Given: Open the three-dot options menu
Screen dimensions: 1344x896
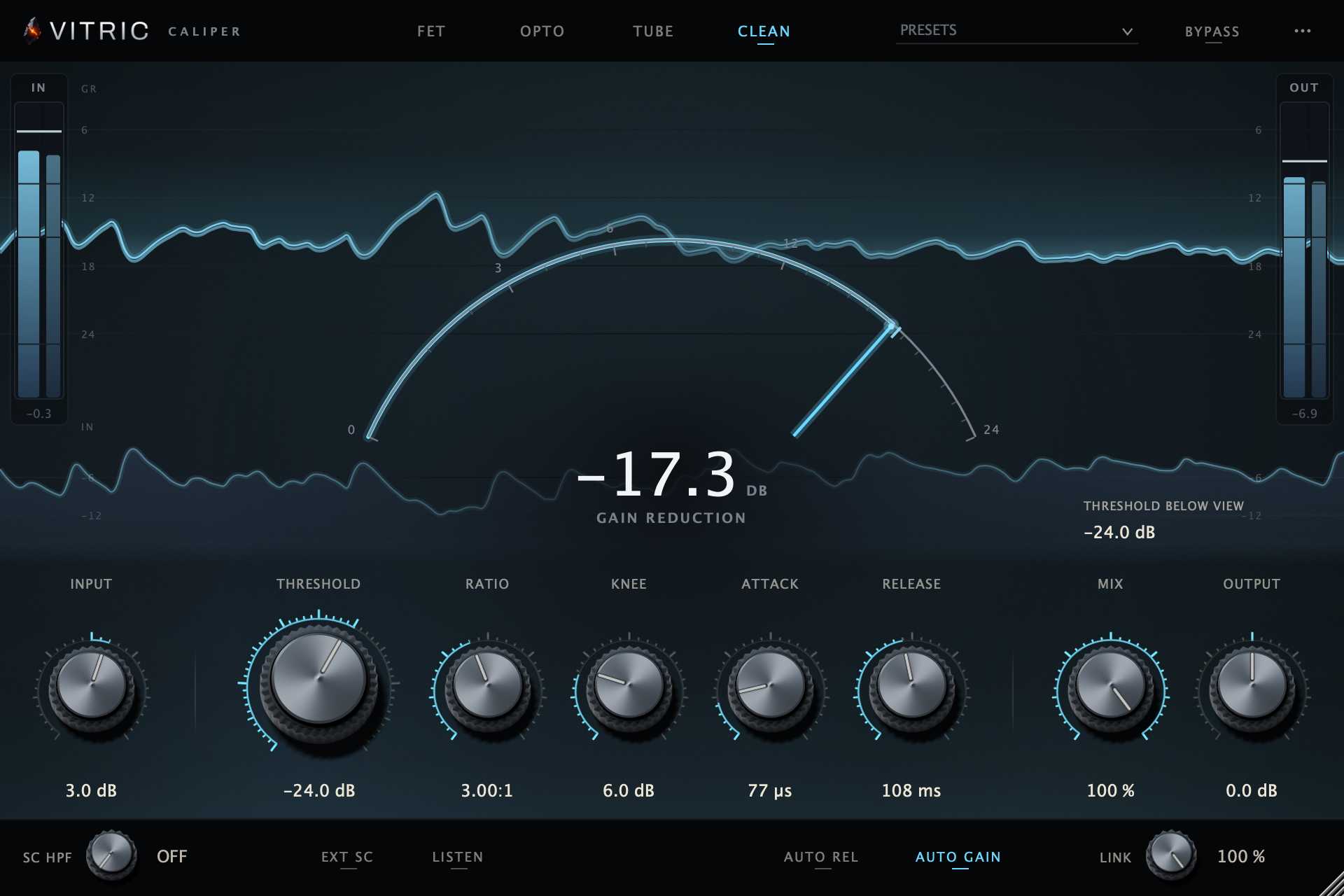Looking at the screenshot, I should (1302, 31).
